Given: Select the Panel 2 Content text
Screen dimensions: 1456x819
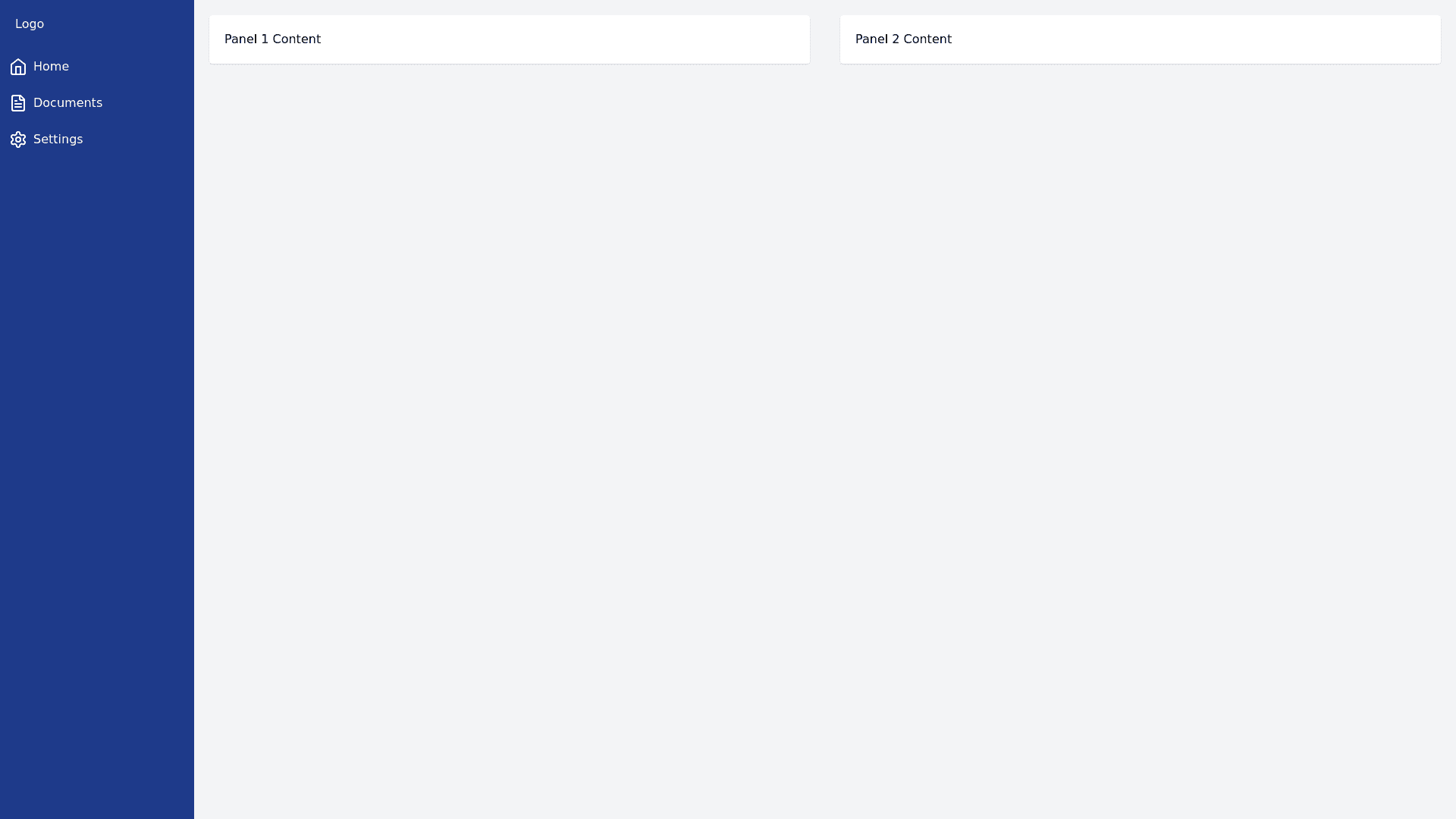Looking at the screenshot, I should pyautogui.click(x=903, y=39).
